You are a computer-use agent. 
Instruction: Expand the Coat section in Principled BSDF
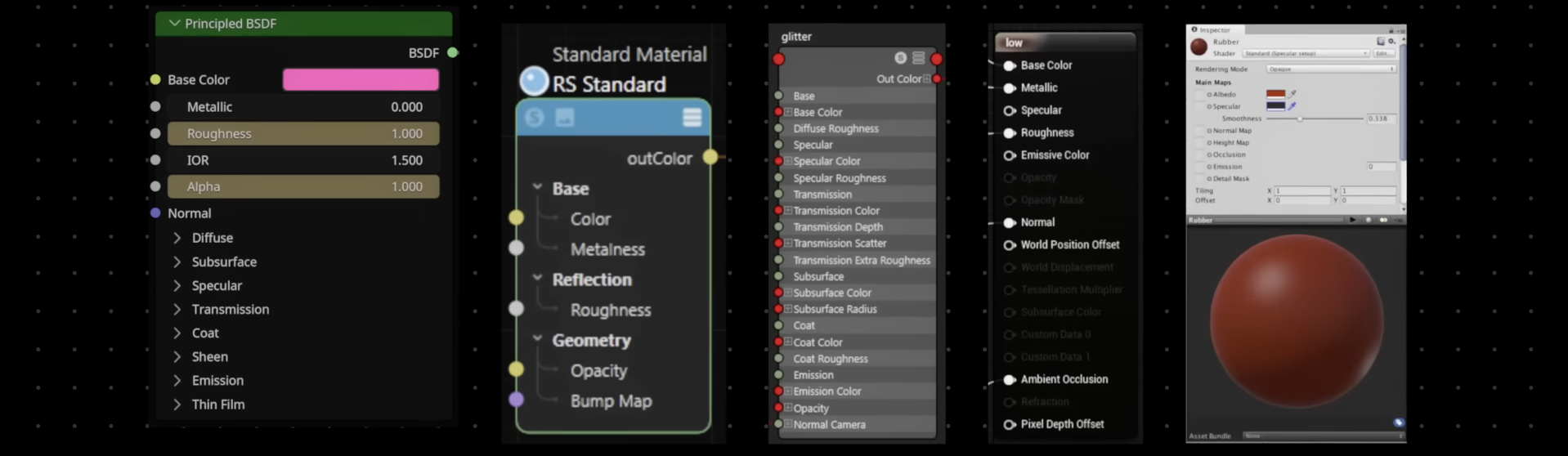tap(177, 333)
